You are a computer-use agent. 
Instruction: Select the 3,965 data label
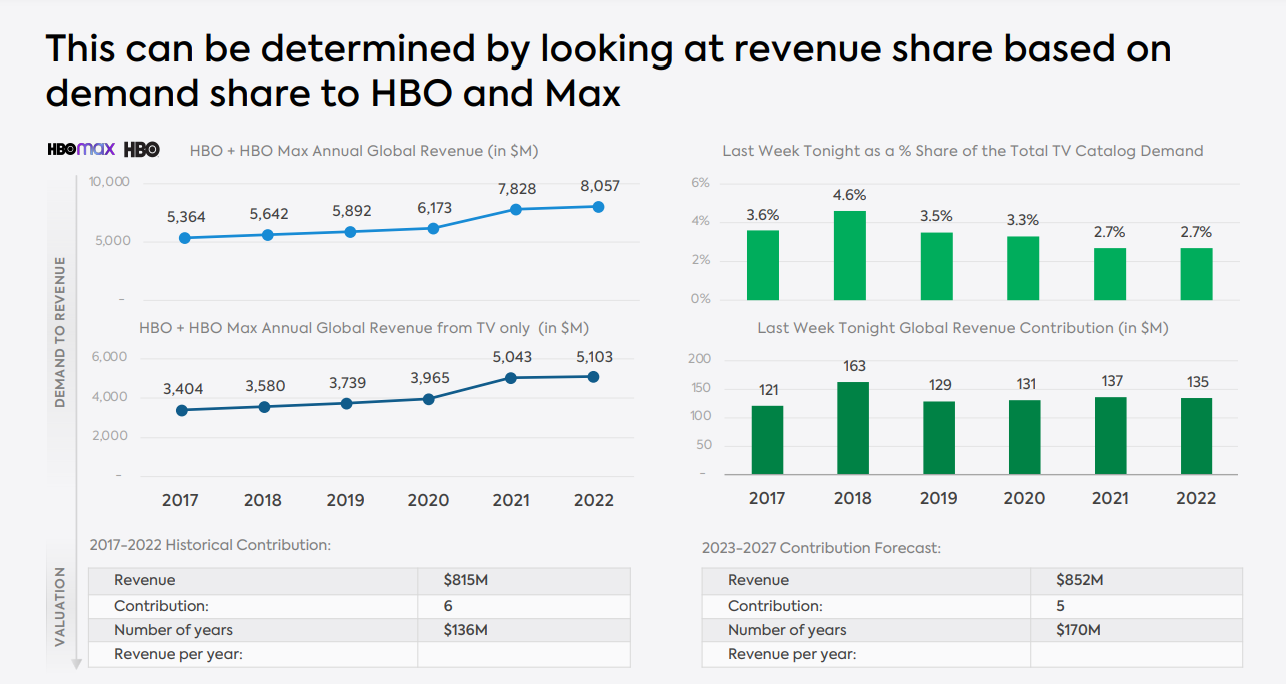point(430,378)
